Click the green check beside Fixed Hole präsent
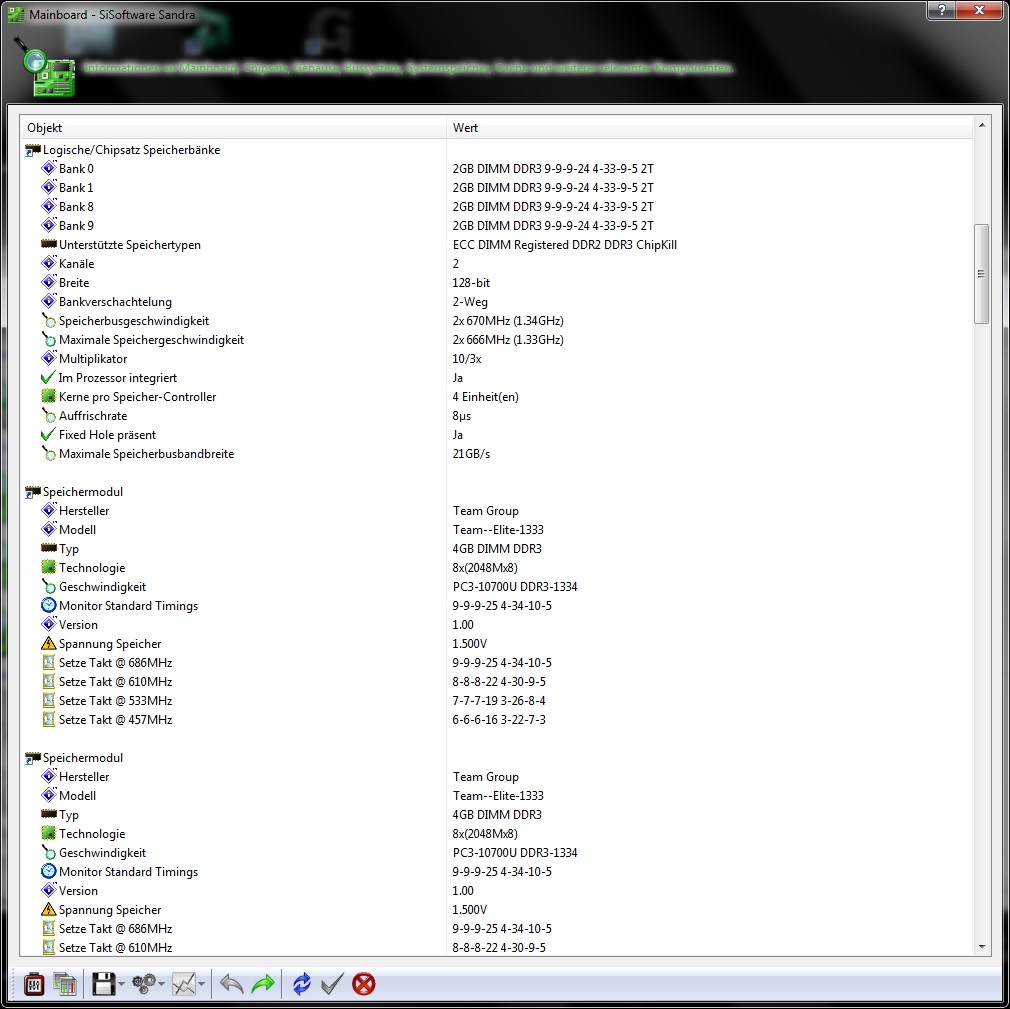This screenshot has width=1010, height=1009. [x=48, y=434]
